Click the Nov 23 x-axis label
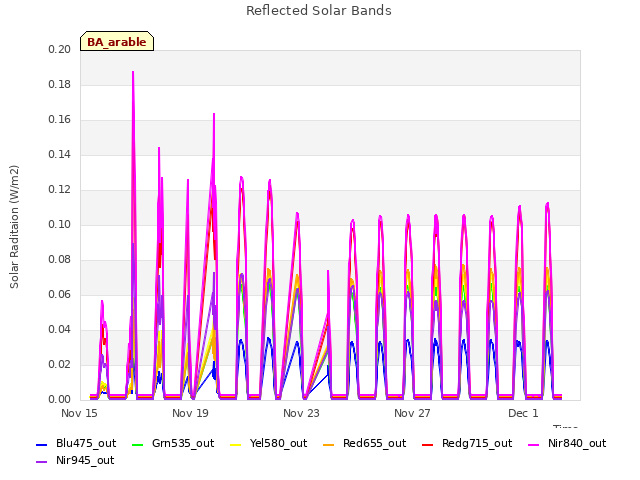Screen dimensions: 640x480 pos(301,413)
